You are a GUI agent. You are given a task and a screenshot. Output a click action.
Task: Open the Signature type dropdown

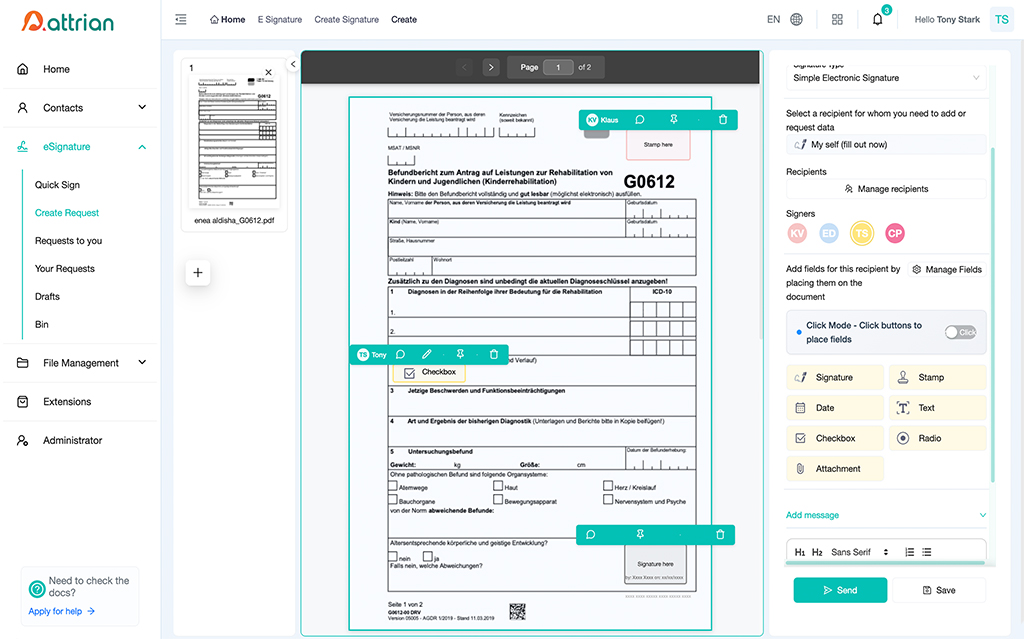point(885,77)
